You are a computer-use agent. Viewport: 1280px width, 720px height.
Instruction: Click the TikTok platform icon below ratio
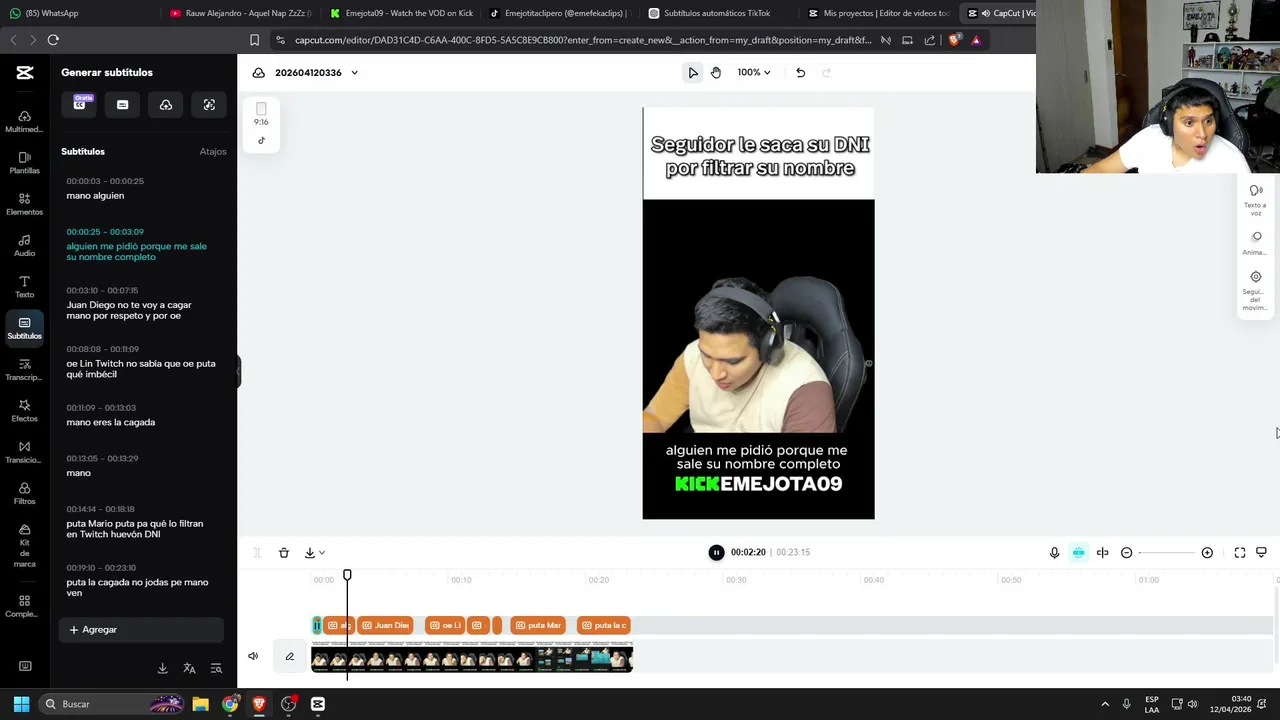(x=261, y=140)
